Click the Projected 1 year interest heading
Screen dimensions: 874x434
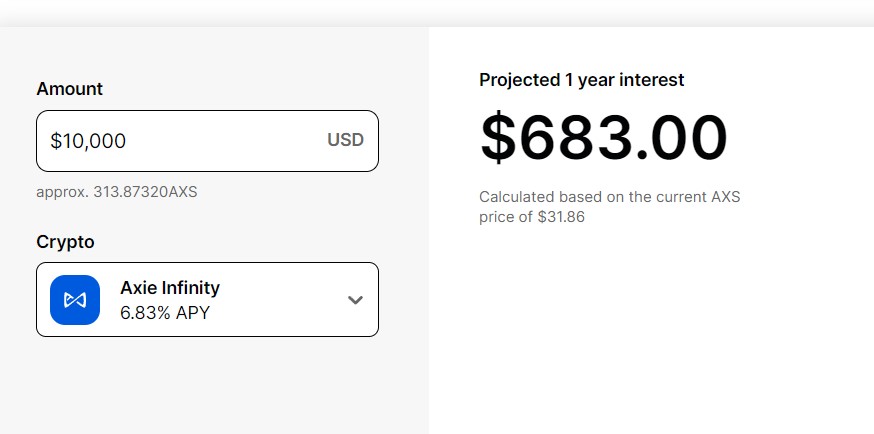pyautogui.click(x=581, y=80)
